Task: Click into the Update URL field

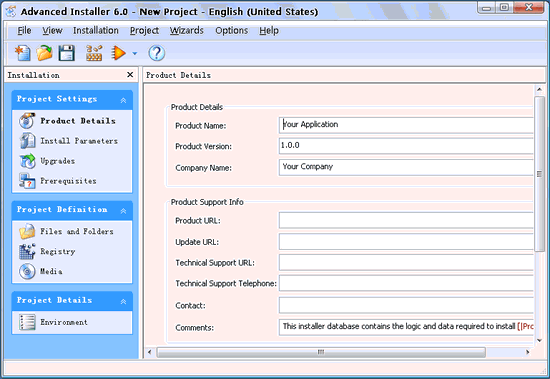Action: pyautogui.click(x=406, y=242)
